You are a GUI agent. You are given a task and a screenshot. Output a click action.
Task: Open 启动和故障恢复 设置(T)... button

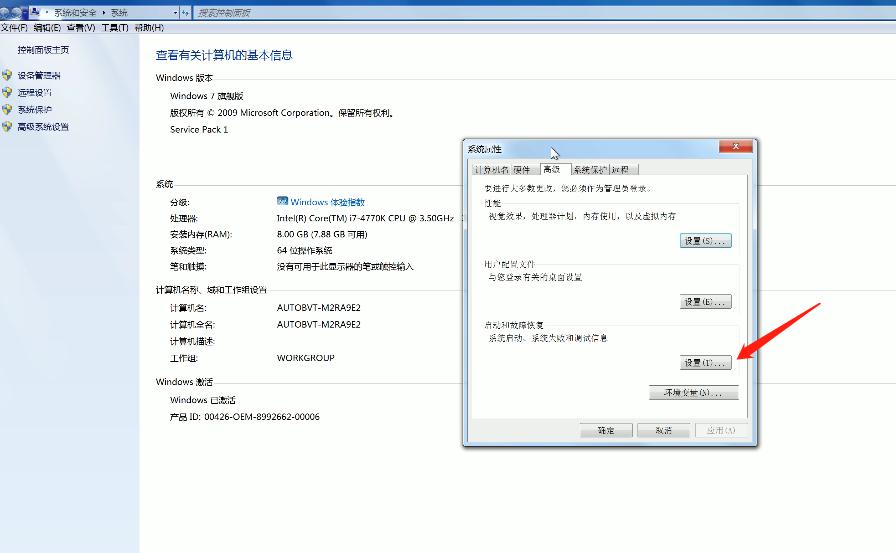tap(706, 363)
